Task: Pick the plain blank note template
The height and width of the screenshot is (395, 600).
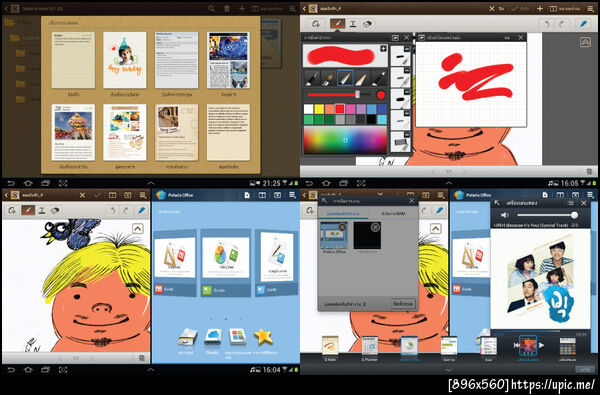Action: click(73, 60)
